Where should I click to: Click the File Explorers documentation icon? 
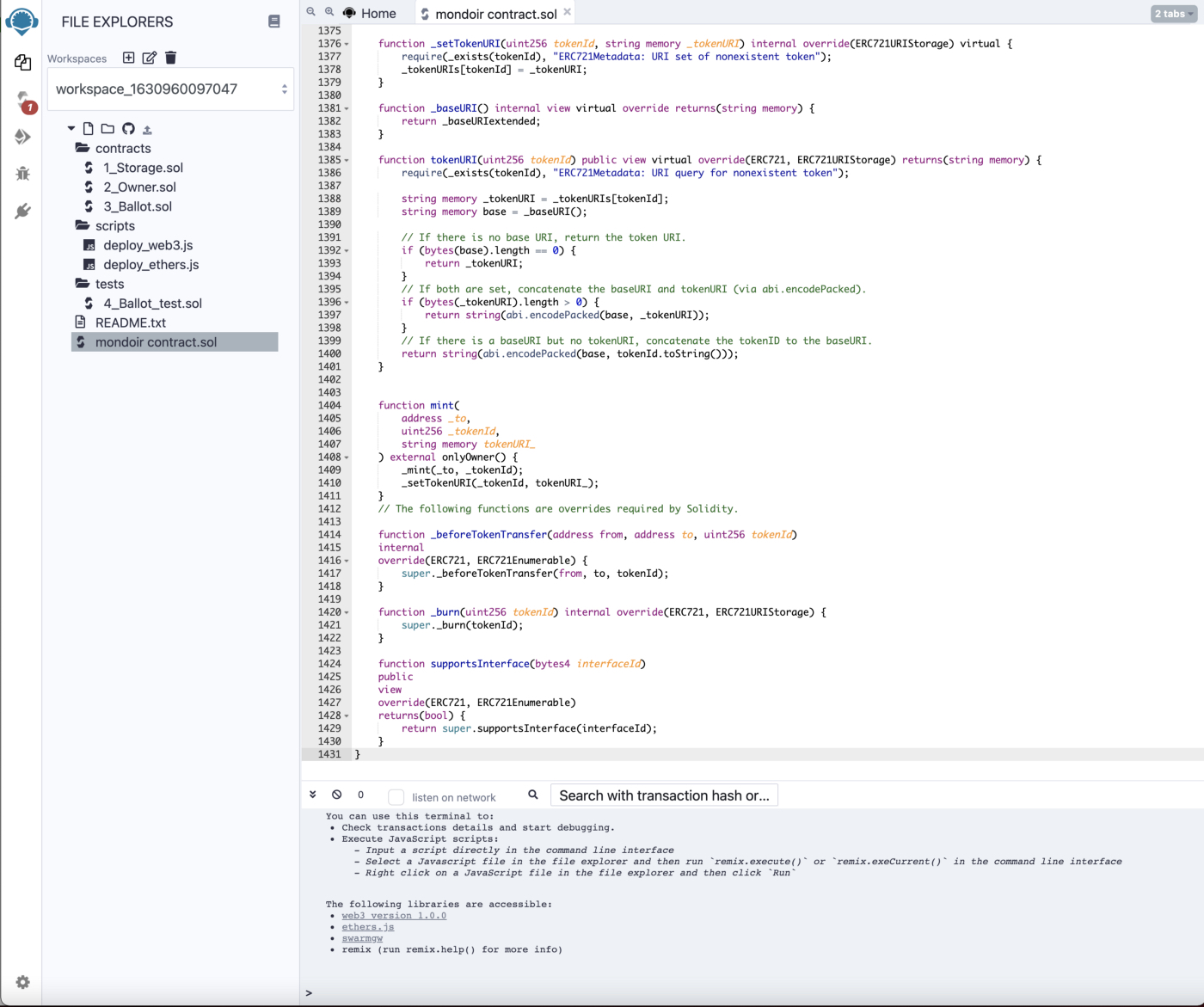[274, 21]
